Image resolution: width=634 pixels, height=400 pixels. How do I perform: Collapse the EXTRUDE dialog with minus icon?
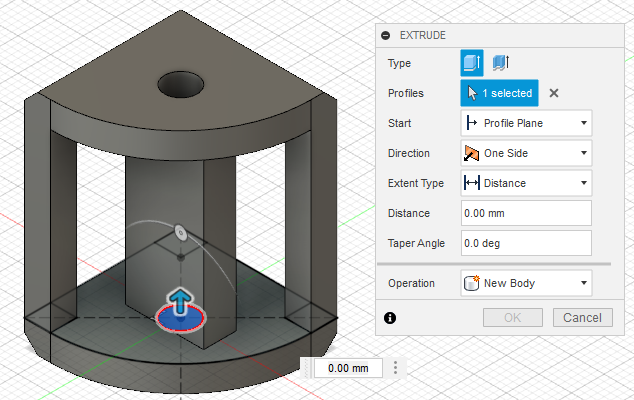pyautogui.click(x=386, y=36)
